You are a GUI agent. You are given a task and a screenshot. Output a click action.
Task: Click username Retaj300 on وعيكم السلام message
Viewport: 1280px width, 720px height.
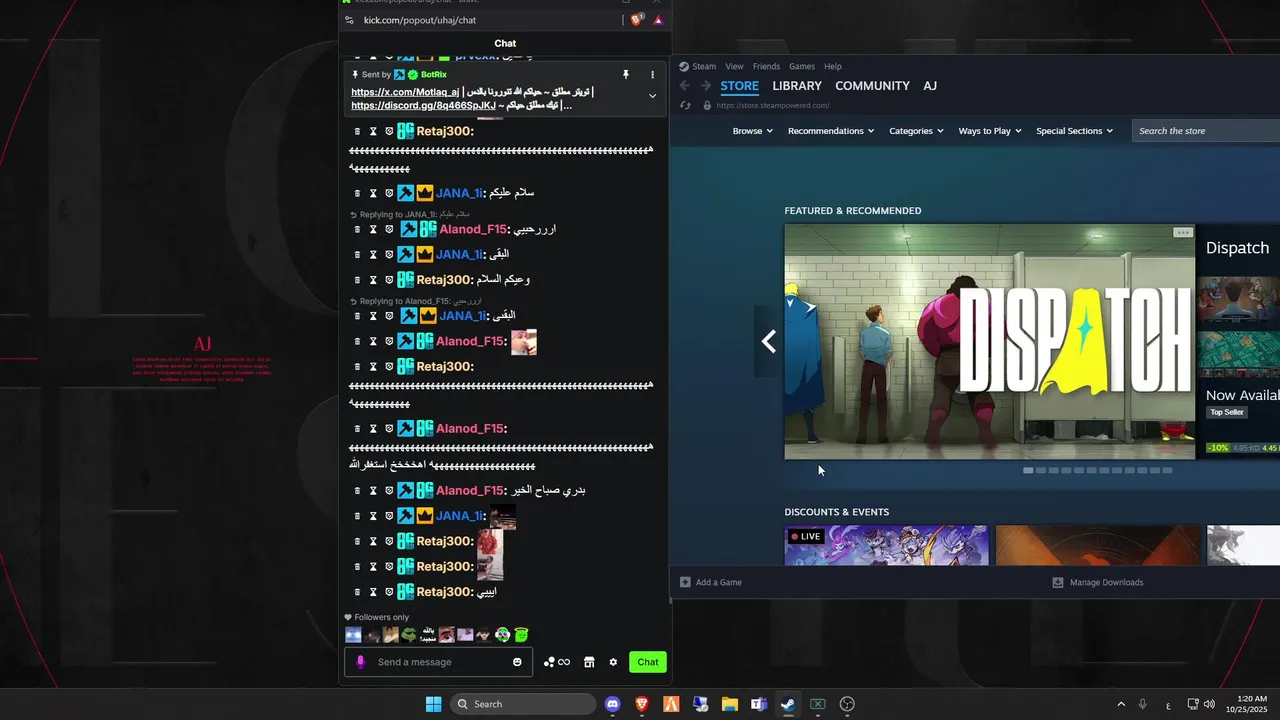445,280
